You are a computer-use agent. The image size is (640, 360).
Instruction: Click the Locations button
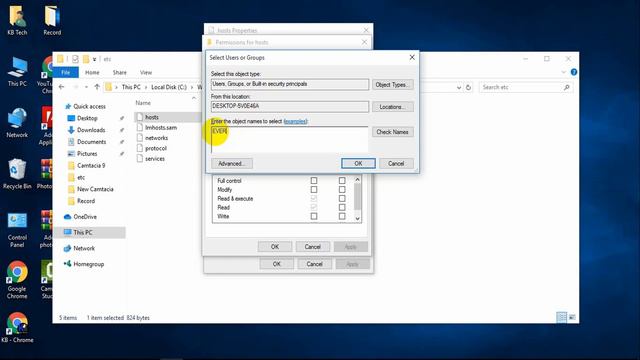[x=393, y=107]
